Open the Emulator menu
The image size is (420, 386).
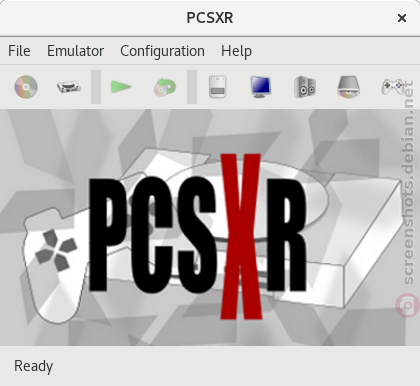click(x=75, y=51)
